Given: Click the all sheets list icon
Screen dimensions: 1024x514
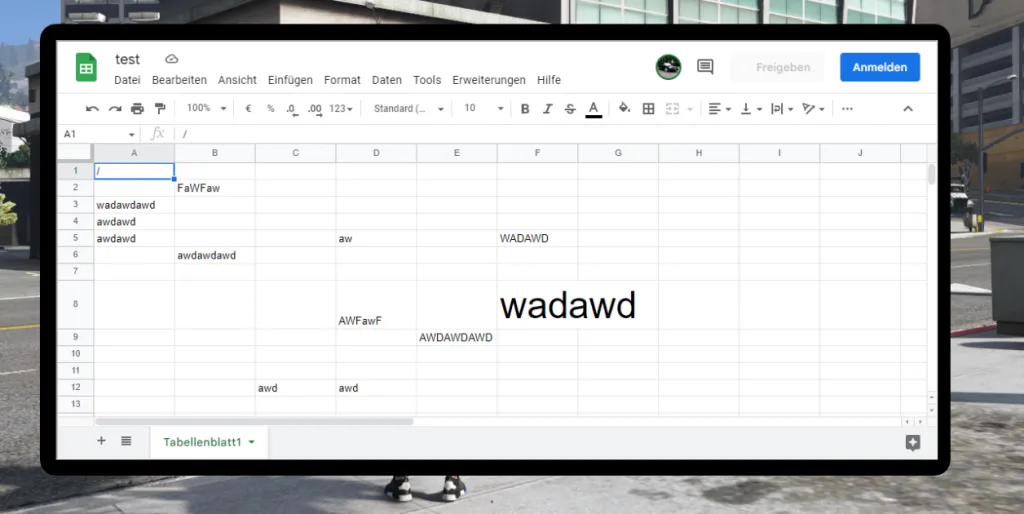Looking at the screenshot, I should click(126, 441).
